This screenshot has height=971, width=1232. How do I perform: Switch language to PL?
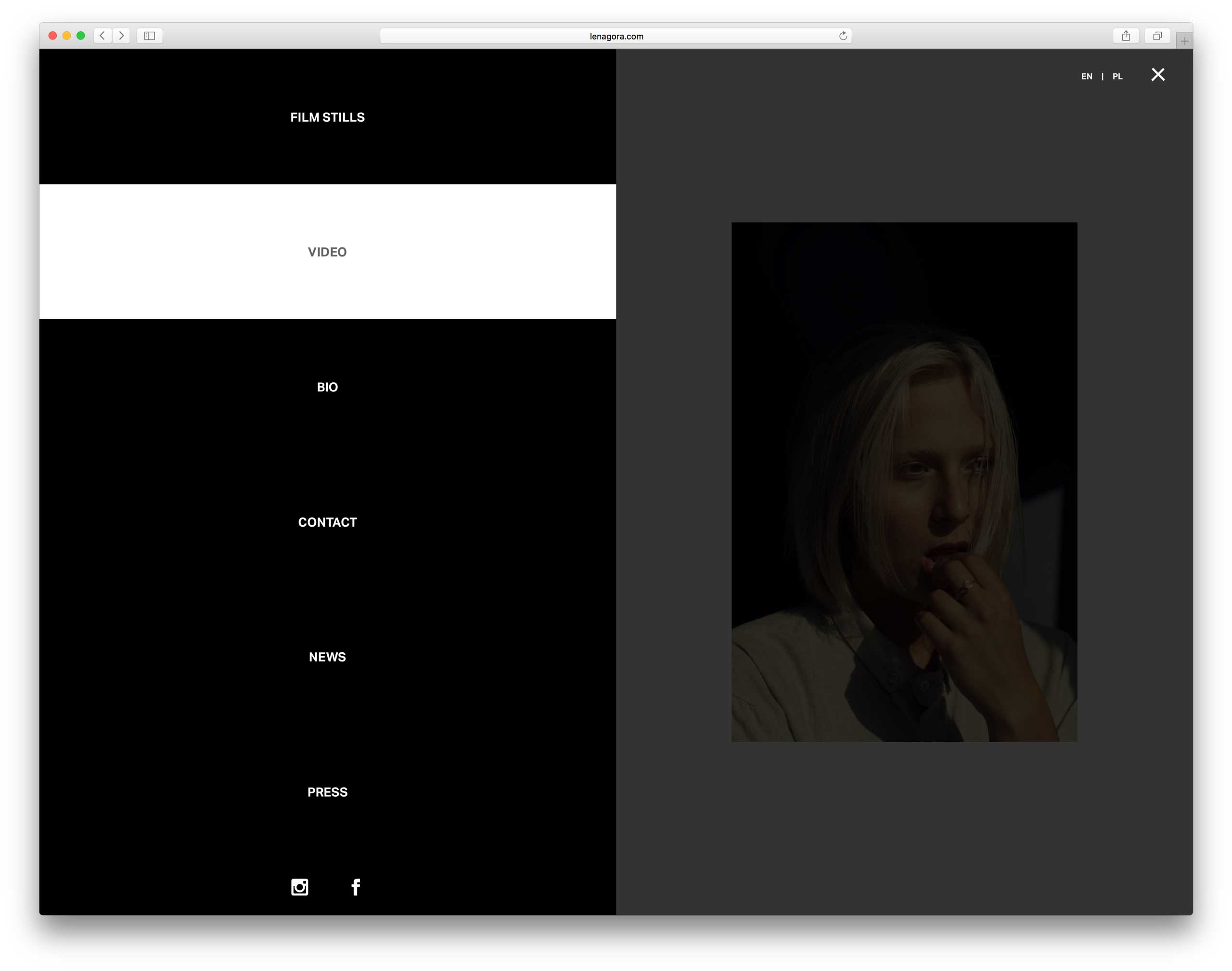(x=1117, y=76)
